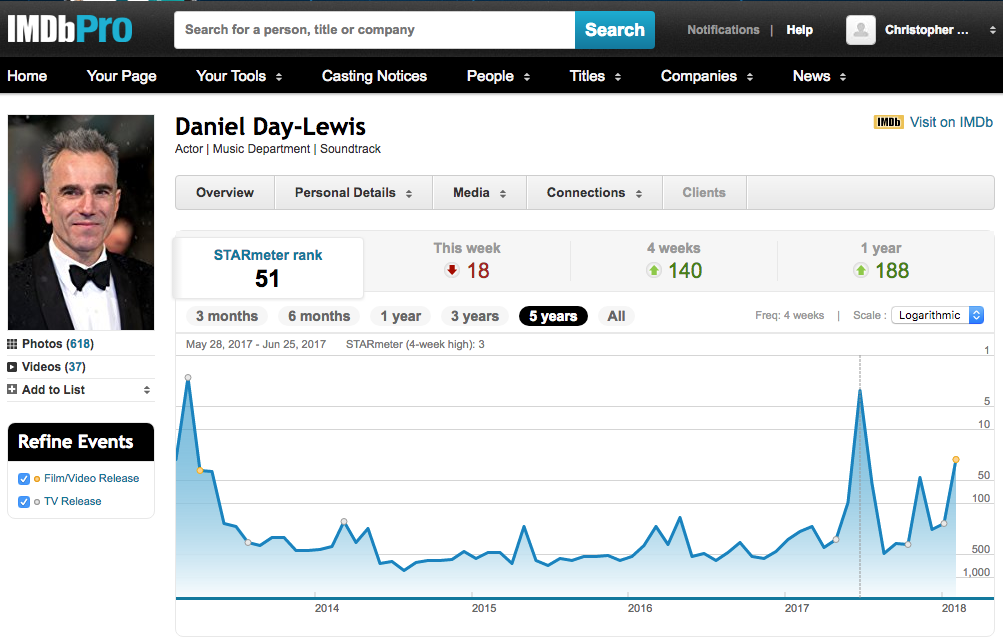
Task: Click the Photos grid icon
Action: coord(12,344)
